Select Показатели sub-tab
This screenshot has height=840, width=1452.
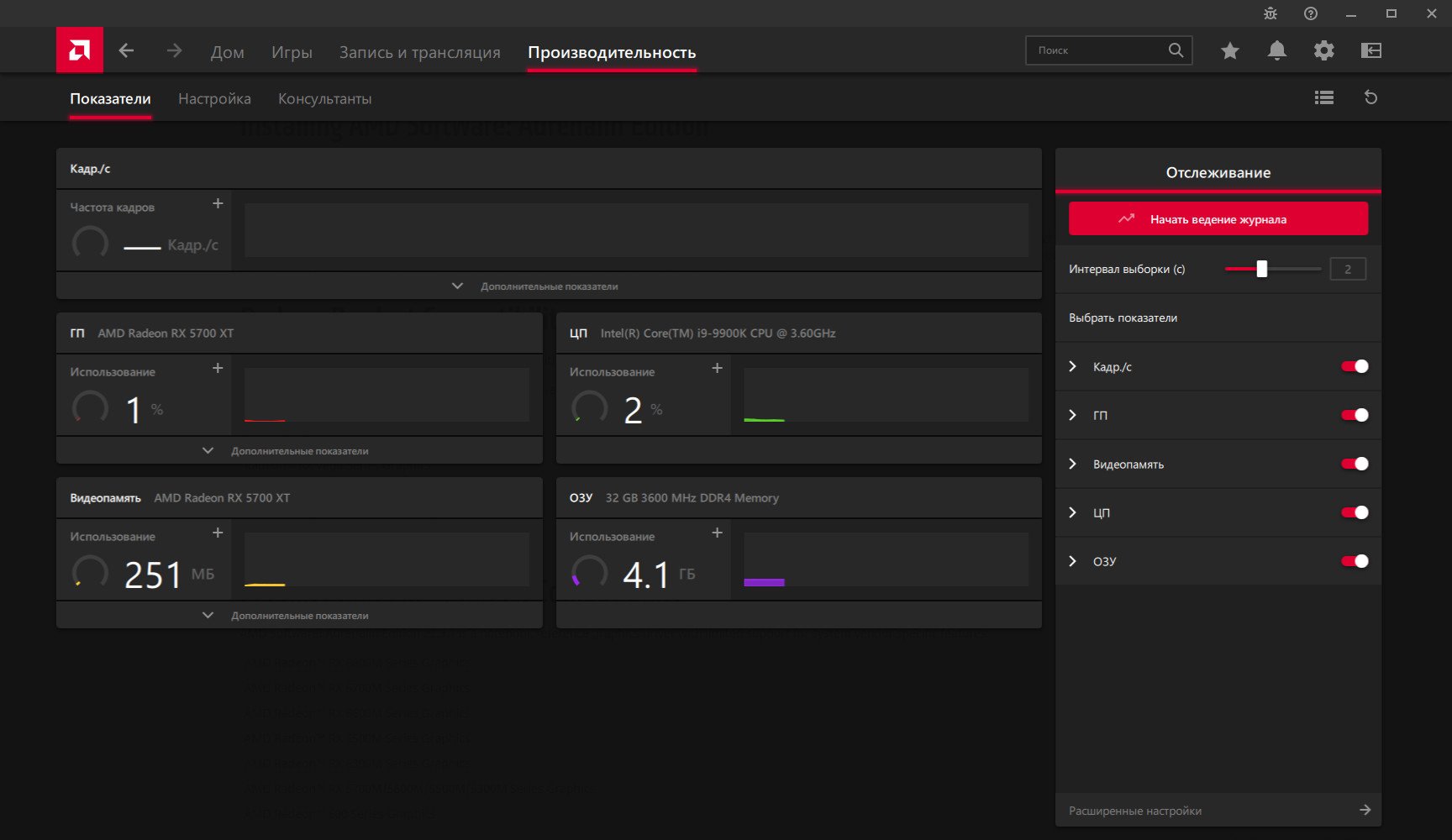[x=110, y=98]
